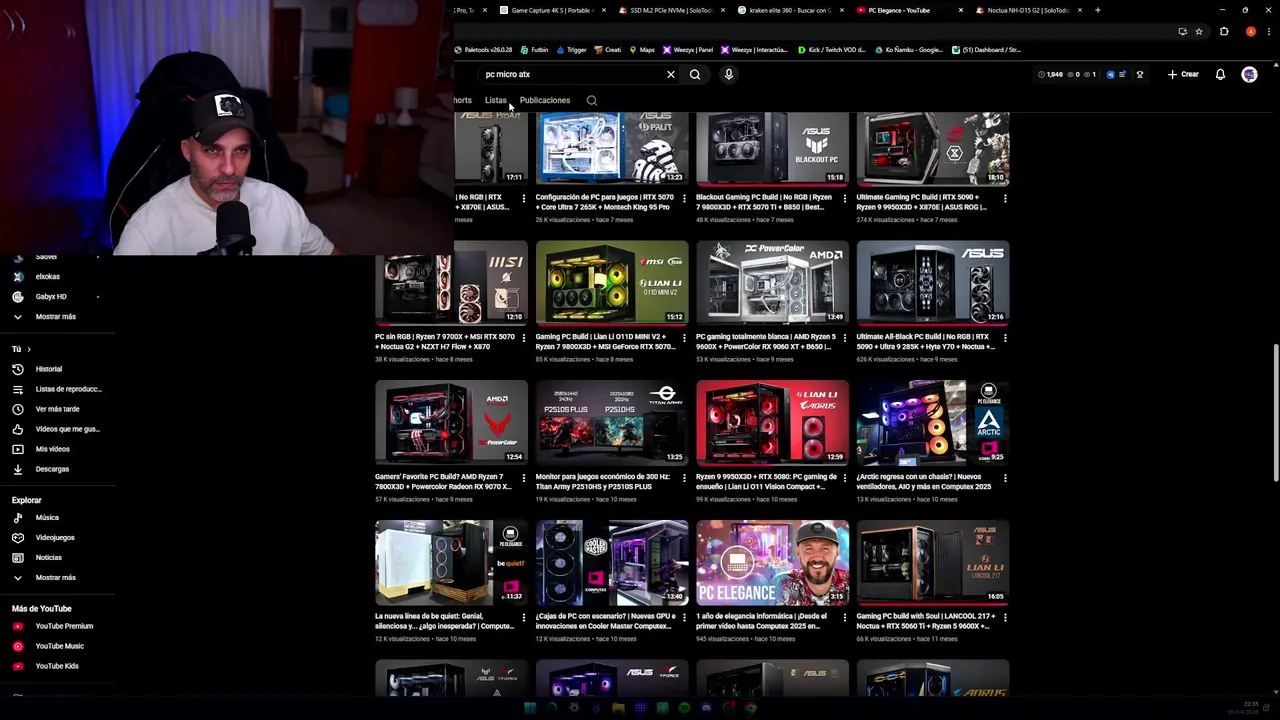Switch to Noctua NH-D15 G2 browser tab
Image resolution: width=1280 pixels, height=720 pixels.
(1028, 10)
